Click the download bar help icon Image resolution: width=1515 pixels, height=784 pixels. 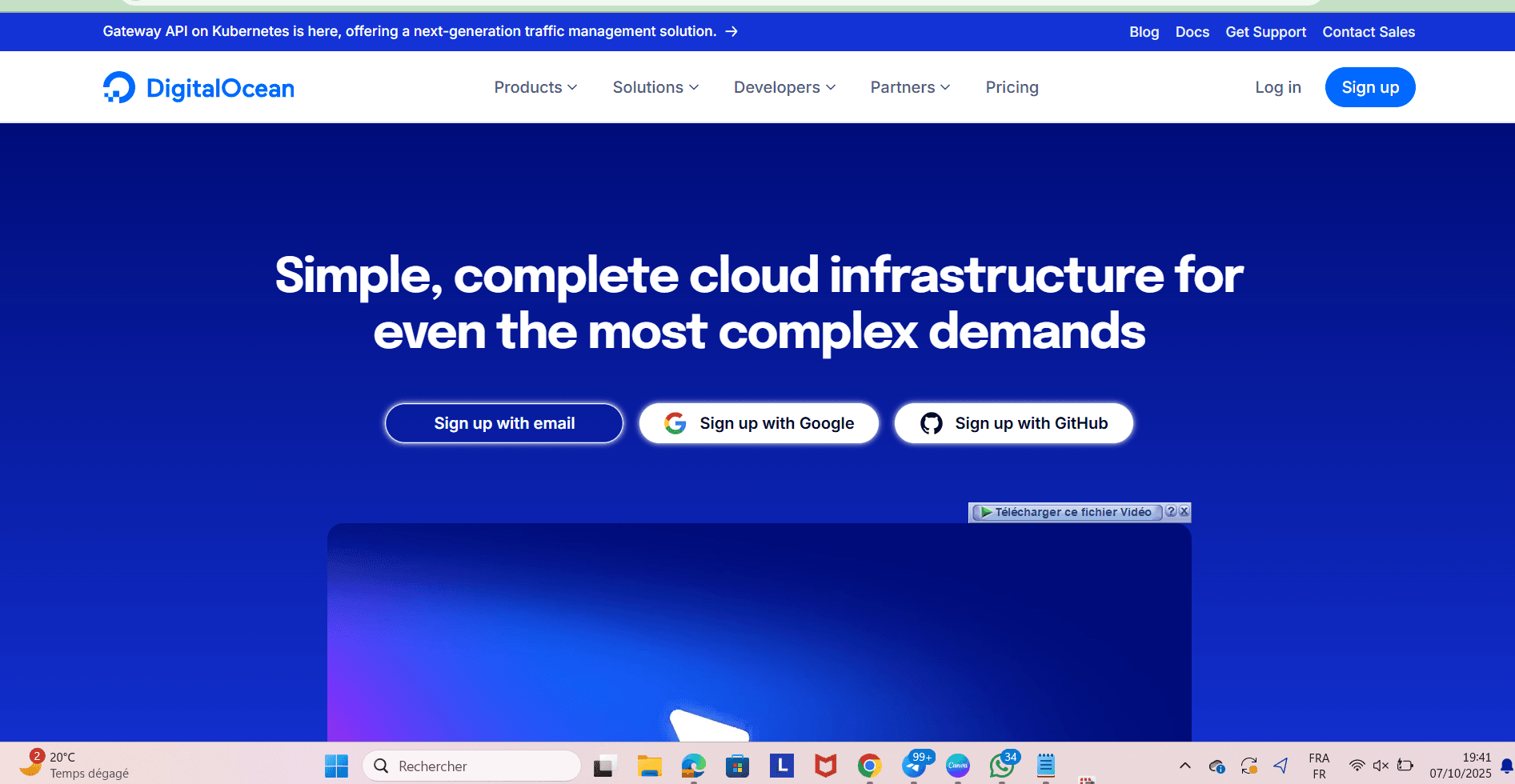pyautogui.click(x=1171, y=511)
